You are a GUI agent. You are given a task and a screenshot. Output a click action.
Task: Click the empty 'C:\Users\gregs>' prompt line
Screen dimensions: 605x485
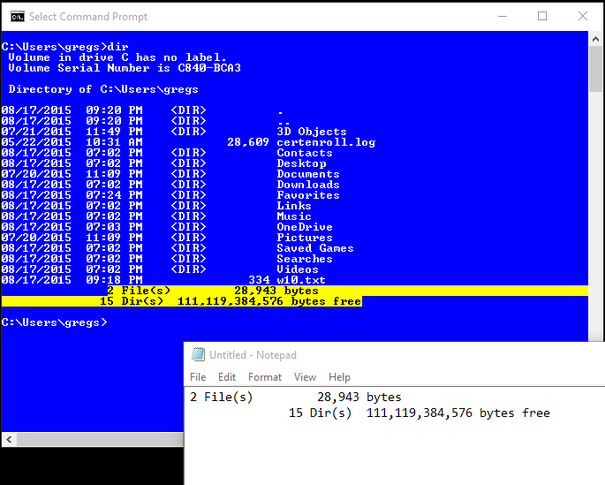[54, 322]
